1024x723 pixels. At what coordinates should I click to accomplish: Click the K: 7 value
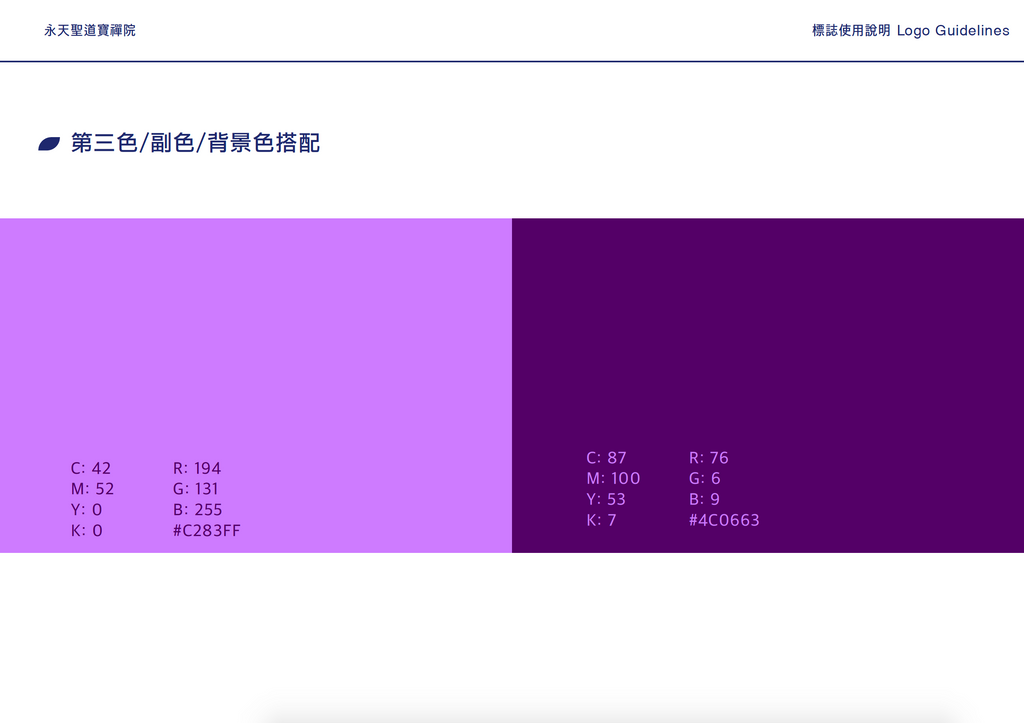coord(601,520)
